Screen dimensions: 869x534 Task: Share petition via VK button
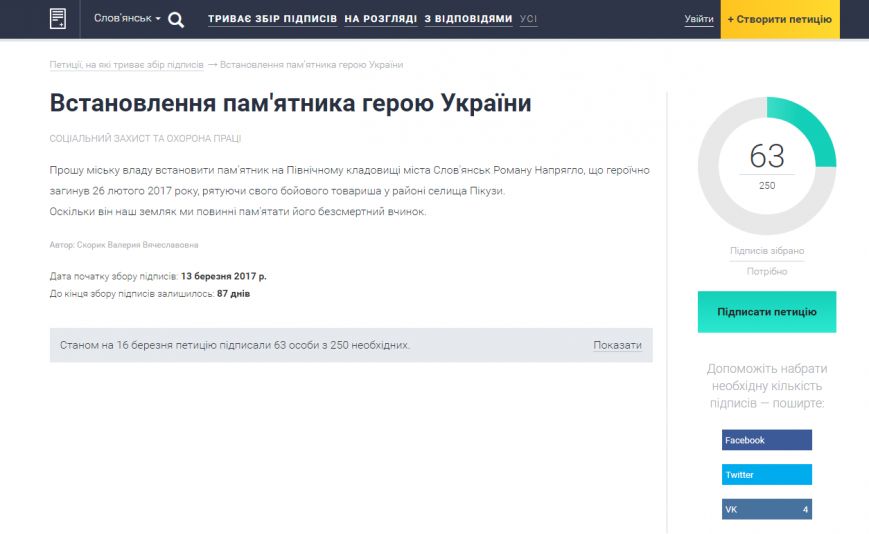coord(766,509)
